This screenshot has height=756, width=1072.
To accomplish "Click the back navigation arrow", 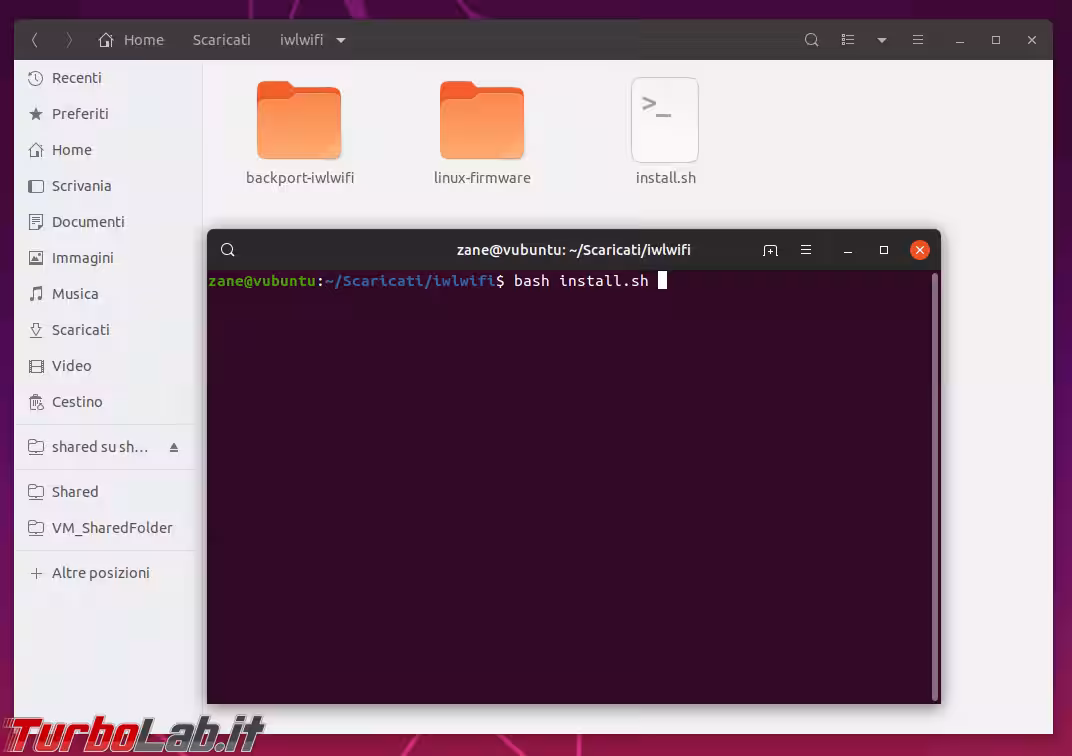I will [35, 40].
